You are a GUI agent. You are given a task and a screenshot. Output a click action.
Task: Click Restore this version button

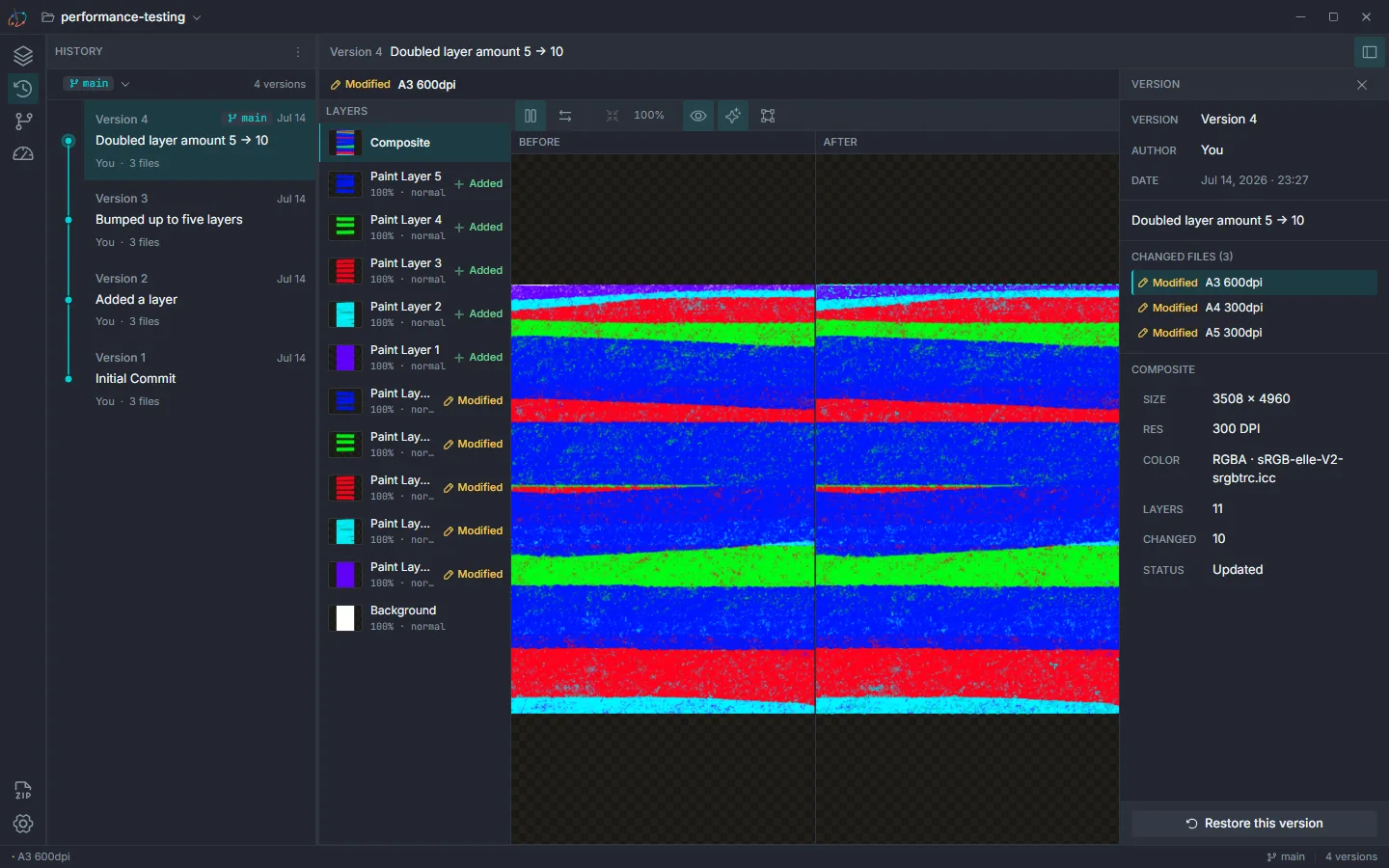1254,824
